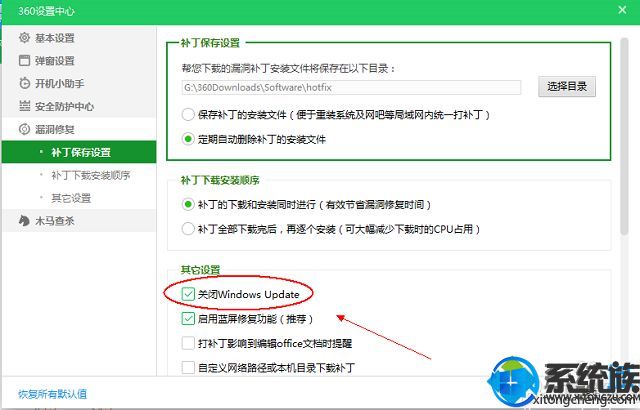Viewport: 640px width, 410px height.
Task: Select 保存补丁的安装文件 radio option
Action: click(188, 115)
